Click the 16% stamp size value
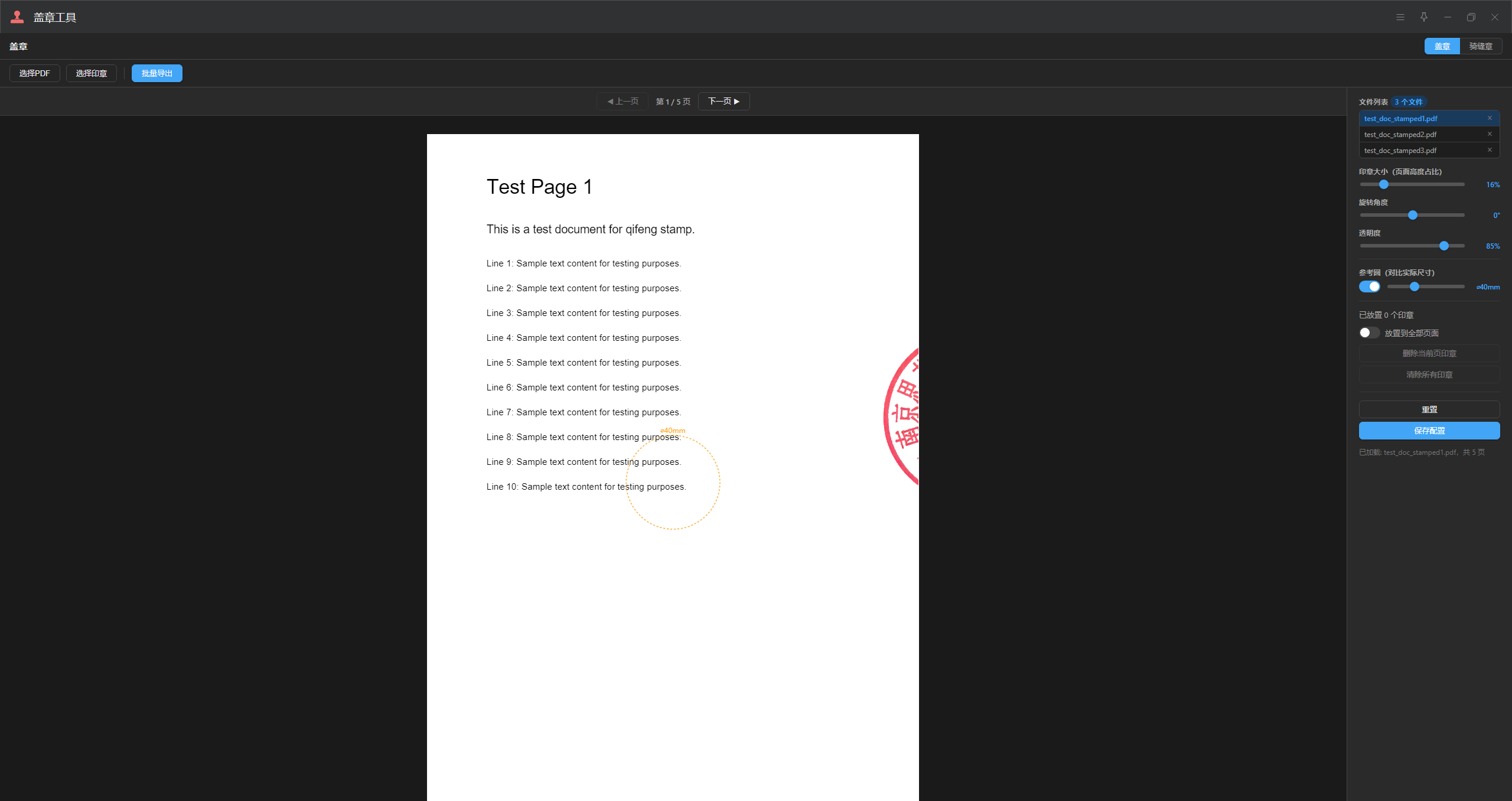This screenshot has width=1512, height=801. (x=1493, y=185)
